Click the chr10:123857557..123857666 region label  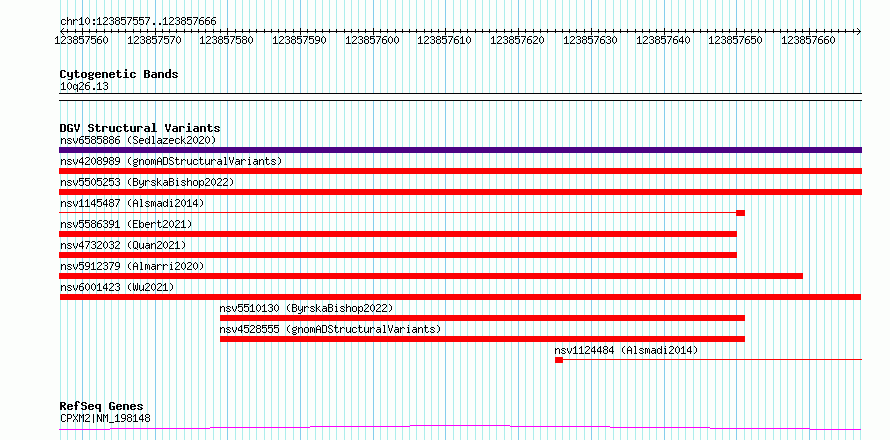138,22
